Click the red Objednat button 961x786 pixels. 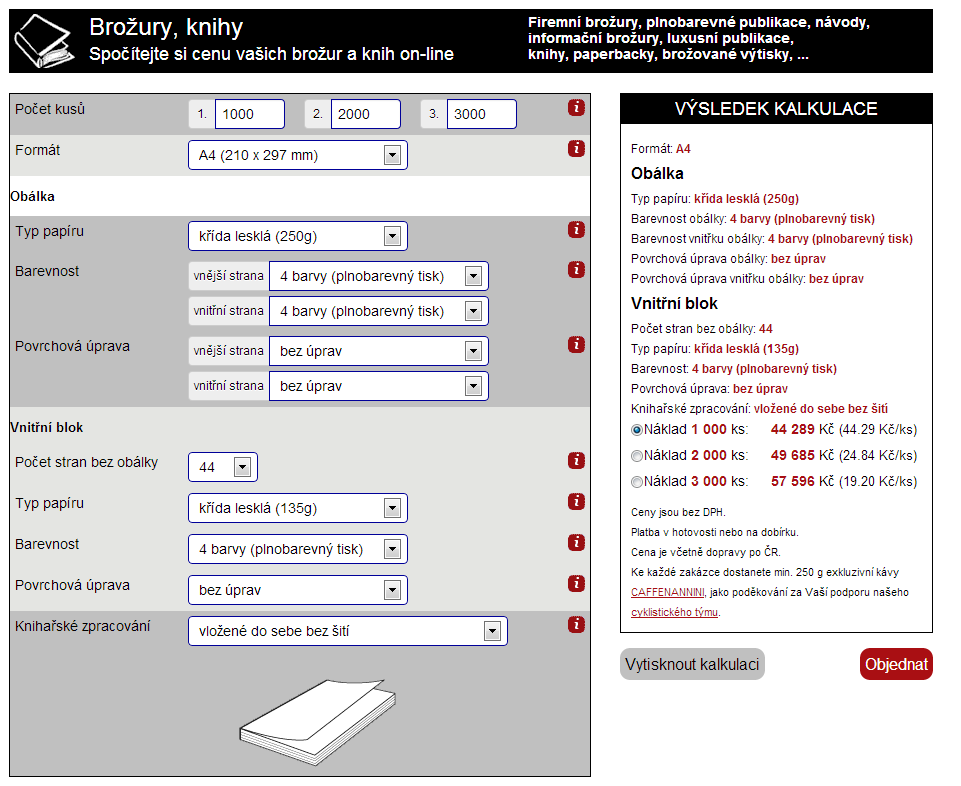896,664
